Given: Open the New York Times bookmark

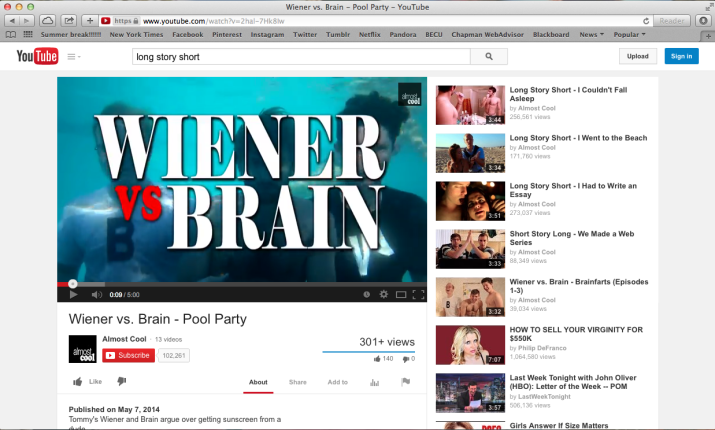Looking at the screenshot, I should [x=136, y=35].
